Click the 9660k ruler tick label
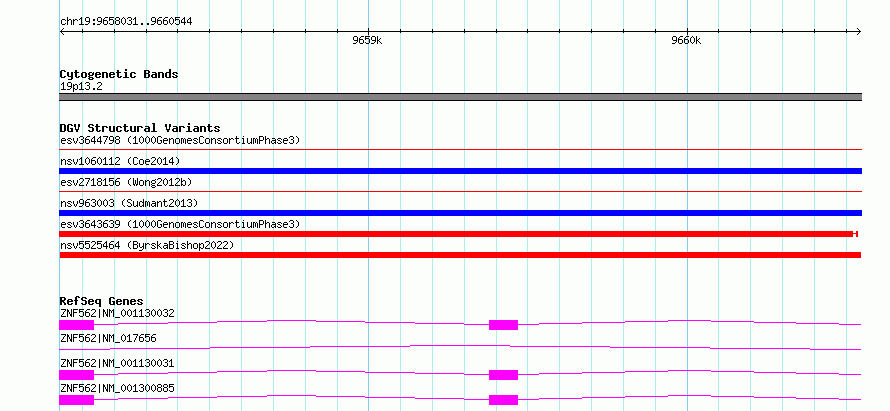 [686, 40]
